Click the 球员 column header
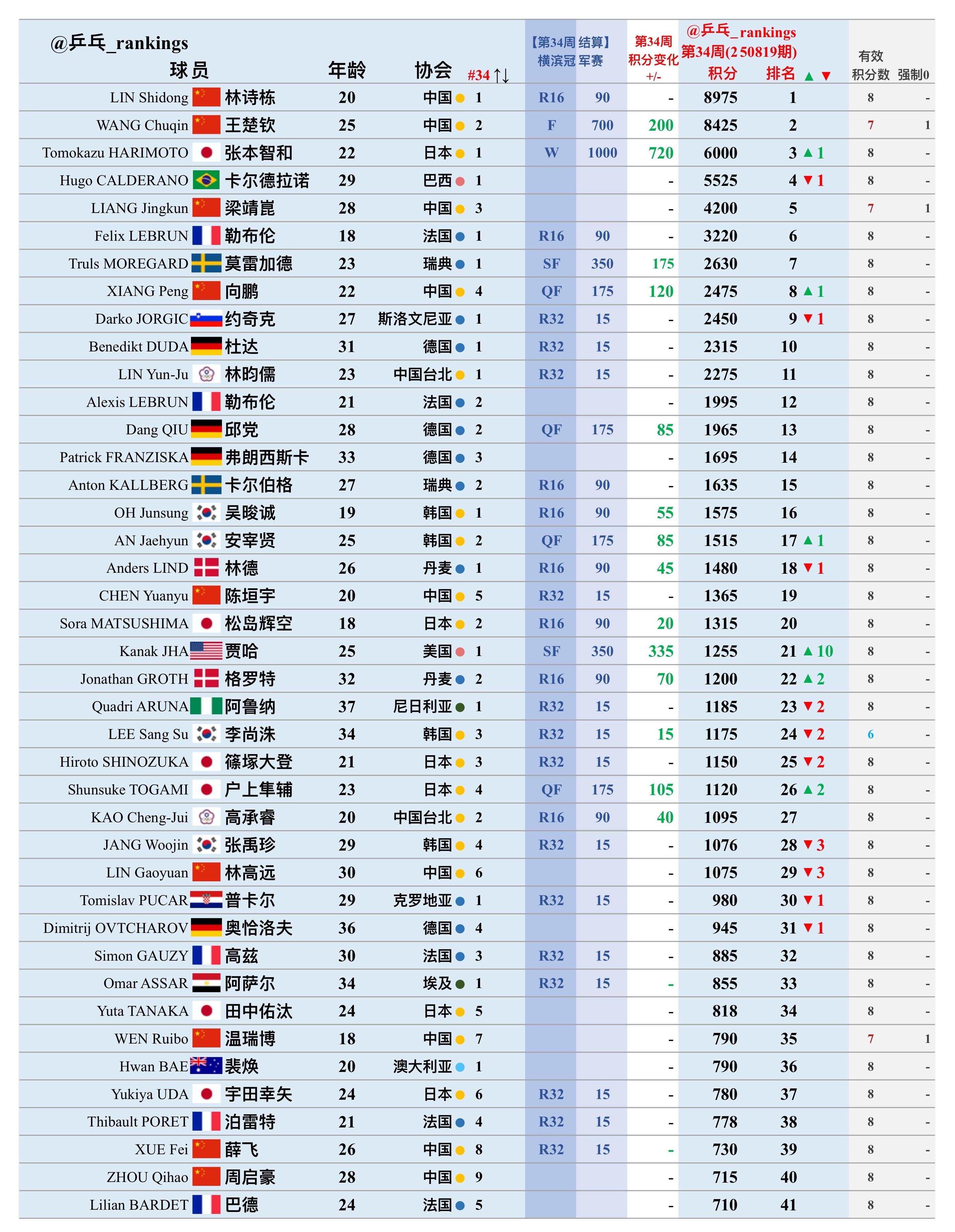The width and height of the screenshot is (955, 1232). 189,71
